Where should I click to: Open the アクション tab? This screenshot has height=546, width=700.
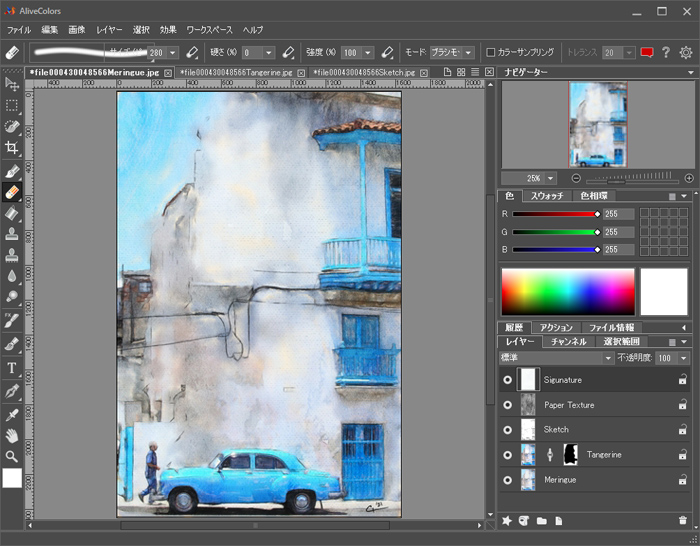(556, 328)
